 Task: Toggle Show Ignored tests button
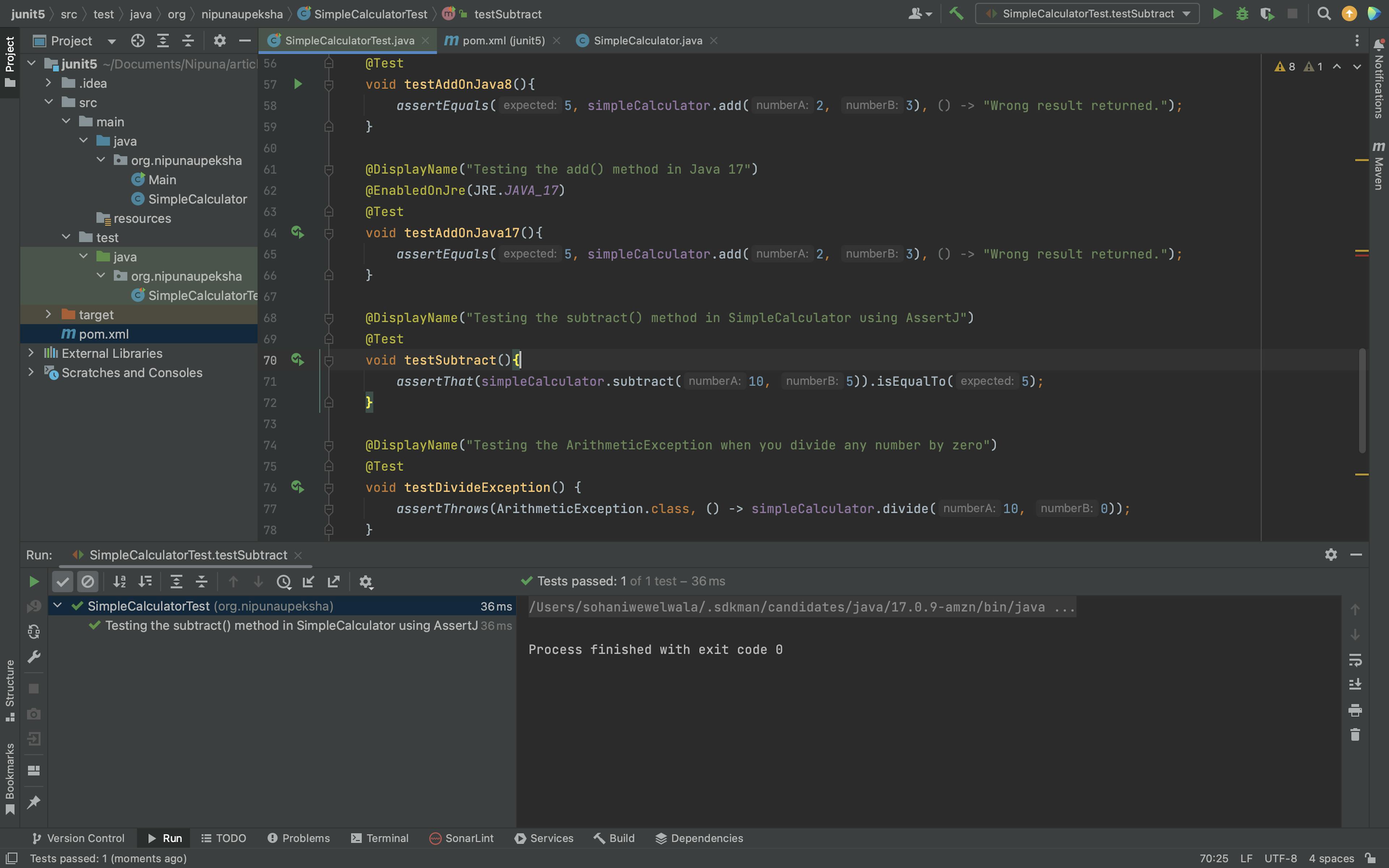(88, 582)
